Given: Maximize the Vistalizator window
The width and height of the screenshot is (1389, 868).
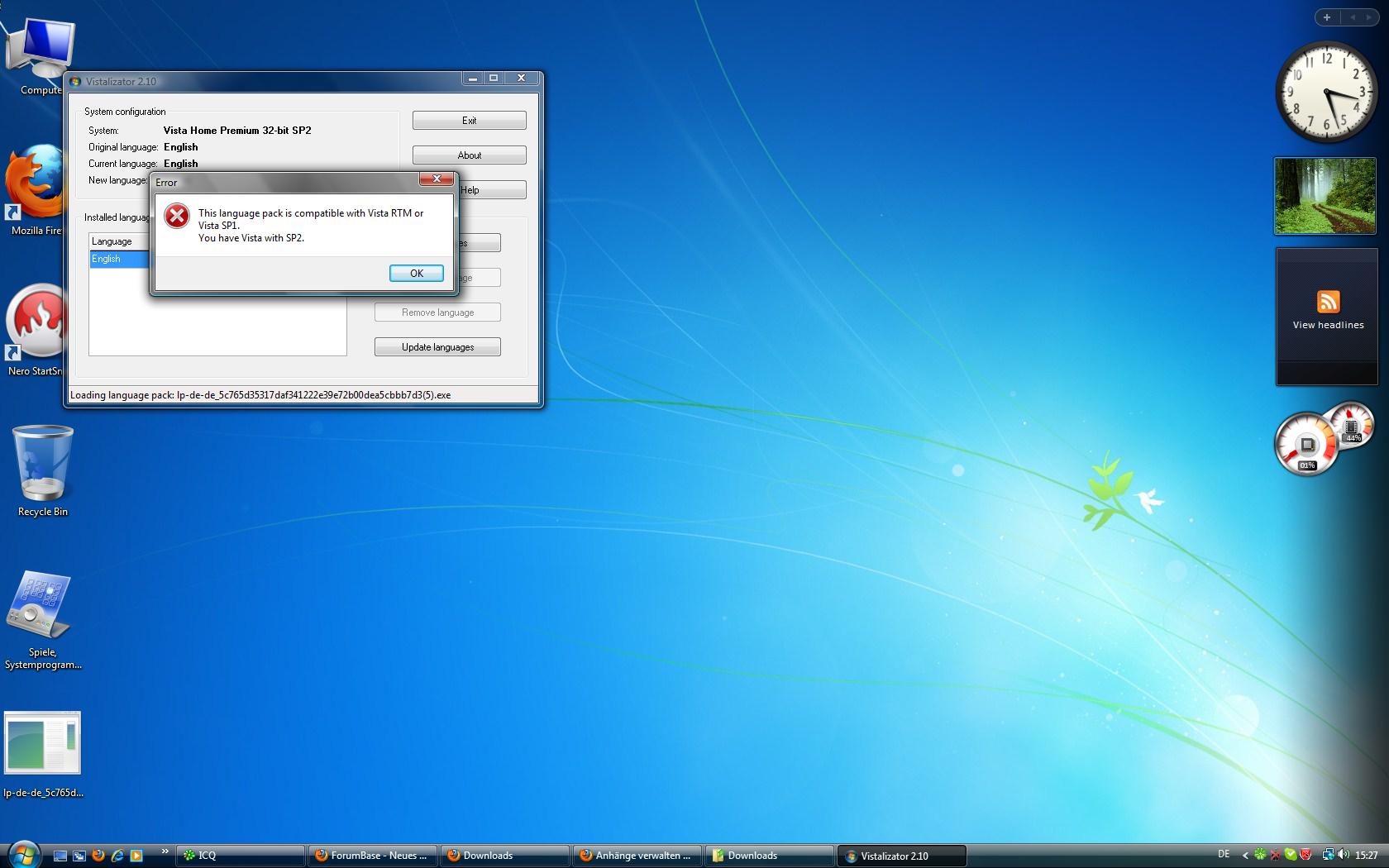Looking at the screenshot, I should coord(494,78).
